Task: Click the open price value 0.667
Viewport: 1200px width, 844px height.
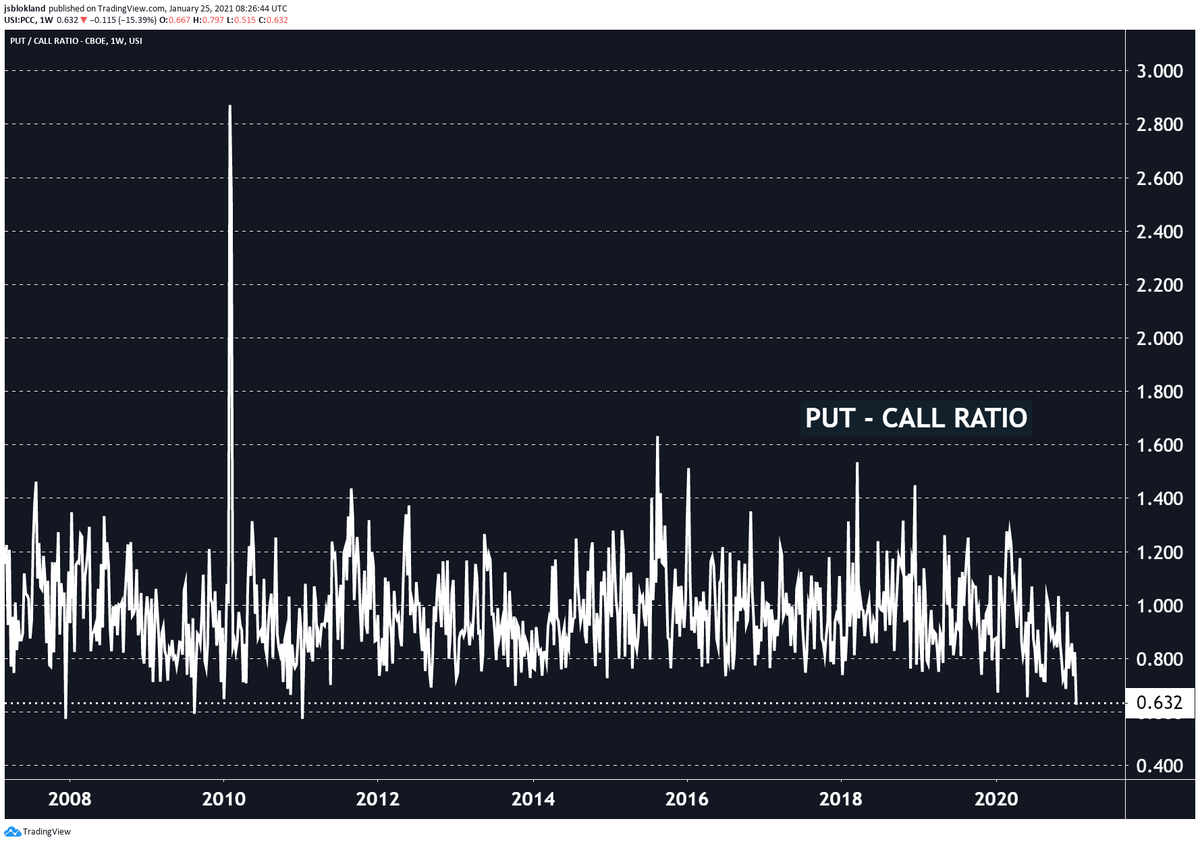Action: [178, 18]
